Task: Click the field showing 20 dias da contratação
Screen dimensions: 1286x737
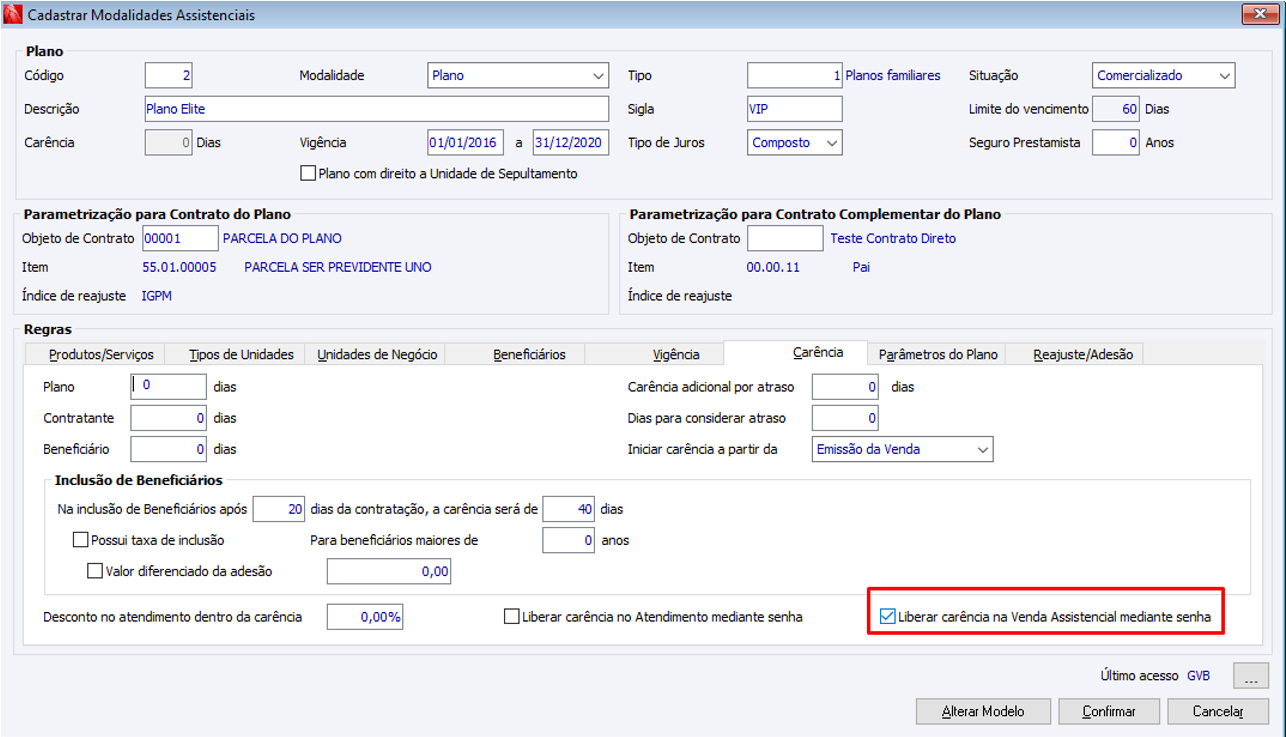Action: (x=279, y=509)
